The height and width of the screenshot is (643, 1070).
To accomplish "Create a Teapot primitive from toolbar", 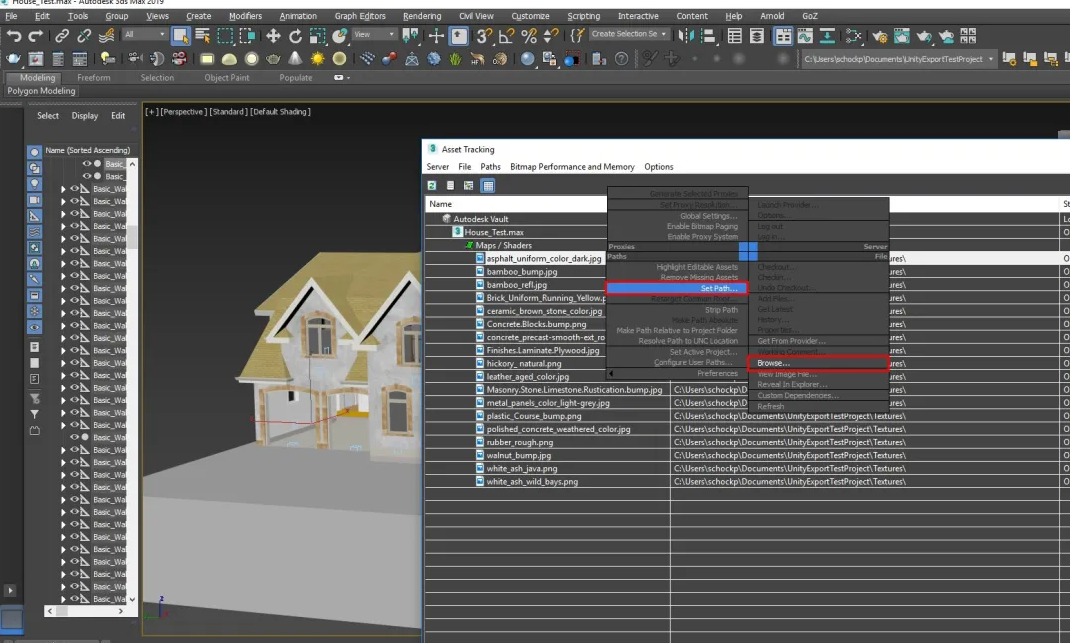I will click(273, 59).
